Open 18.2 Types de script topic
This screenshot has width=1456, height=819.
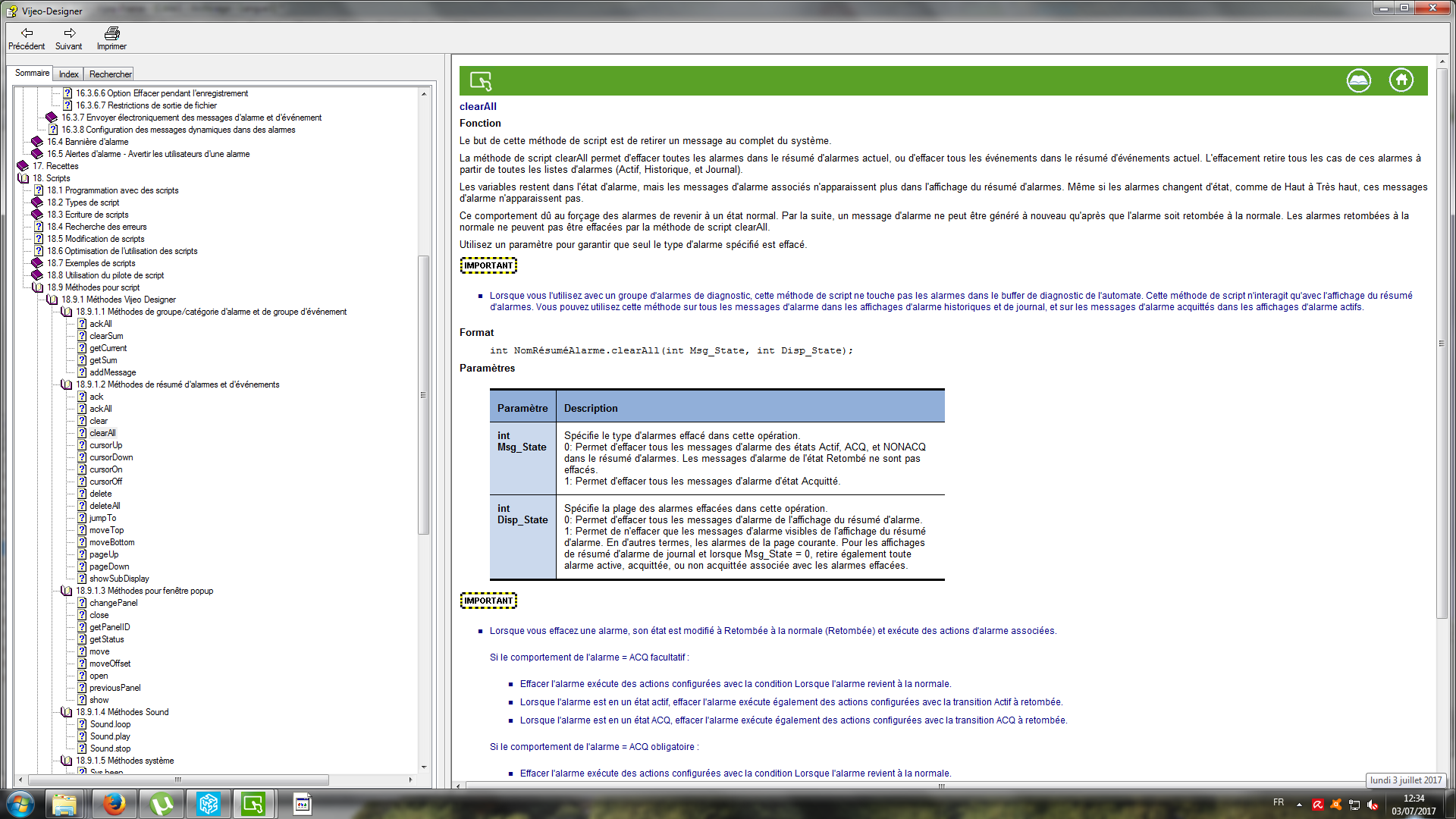point(83,202)
